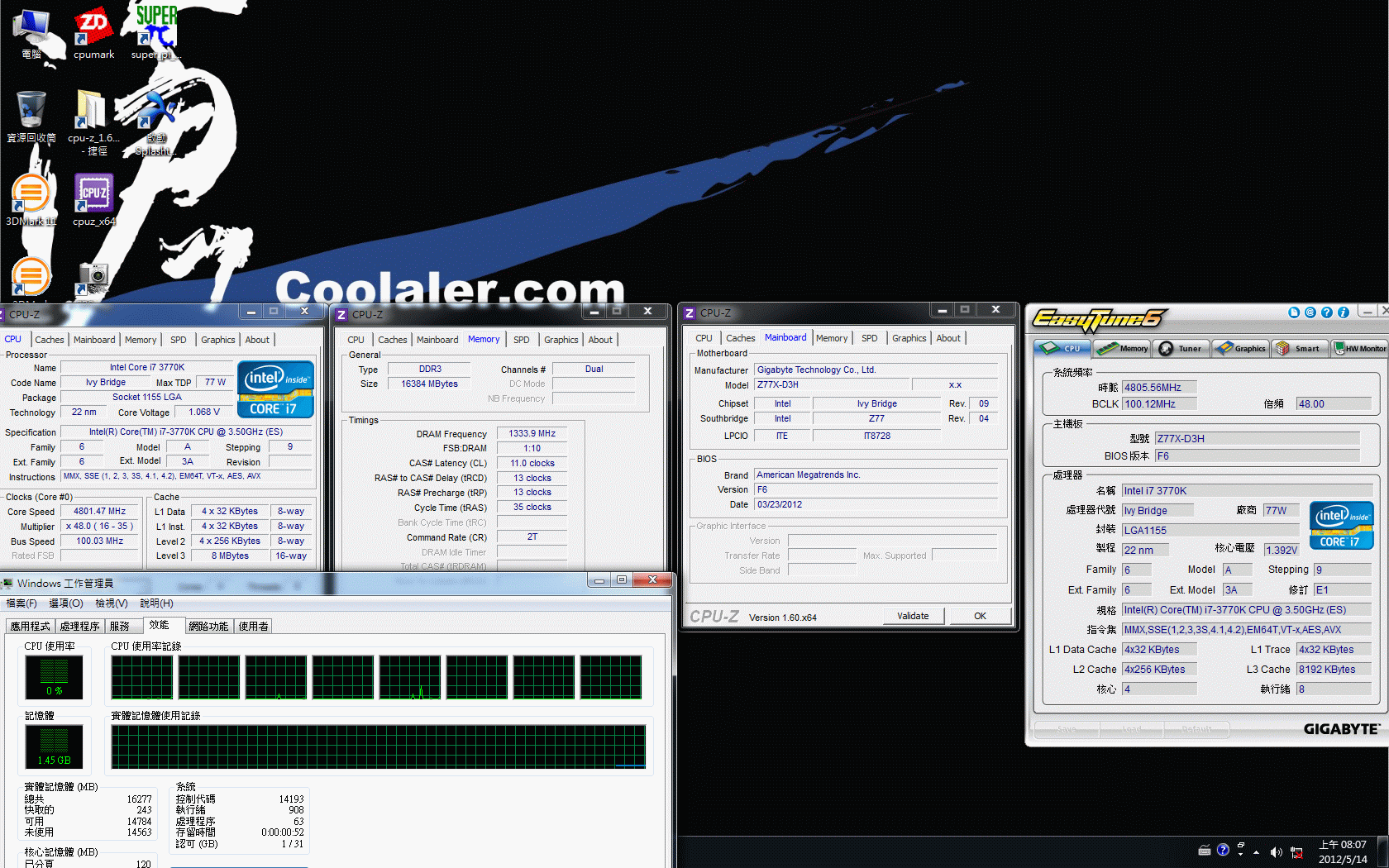Switch to HW Monitor tab in EasyTune6

point(1360,348)
